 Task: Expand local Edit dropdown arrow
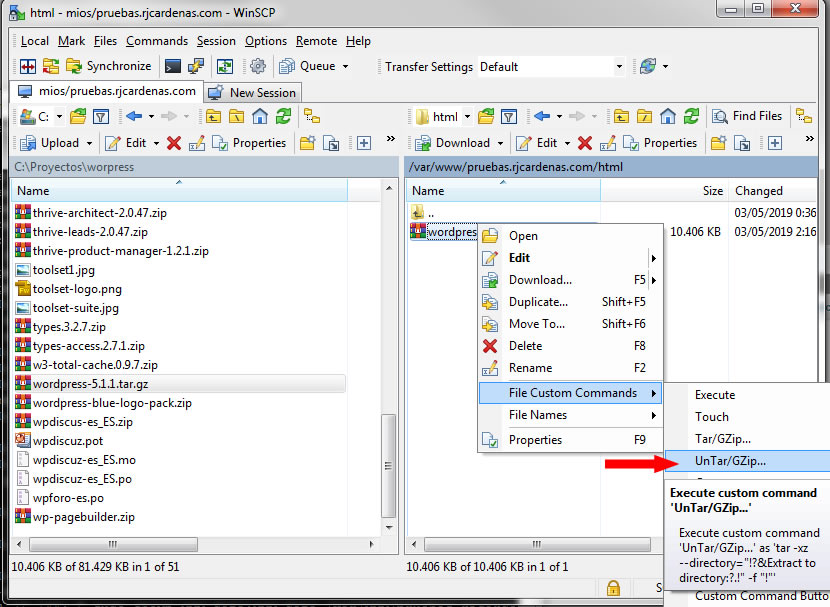pyautogui.click(x=156, y=143)
